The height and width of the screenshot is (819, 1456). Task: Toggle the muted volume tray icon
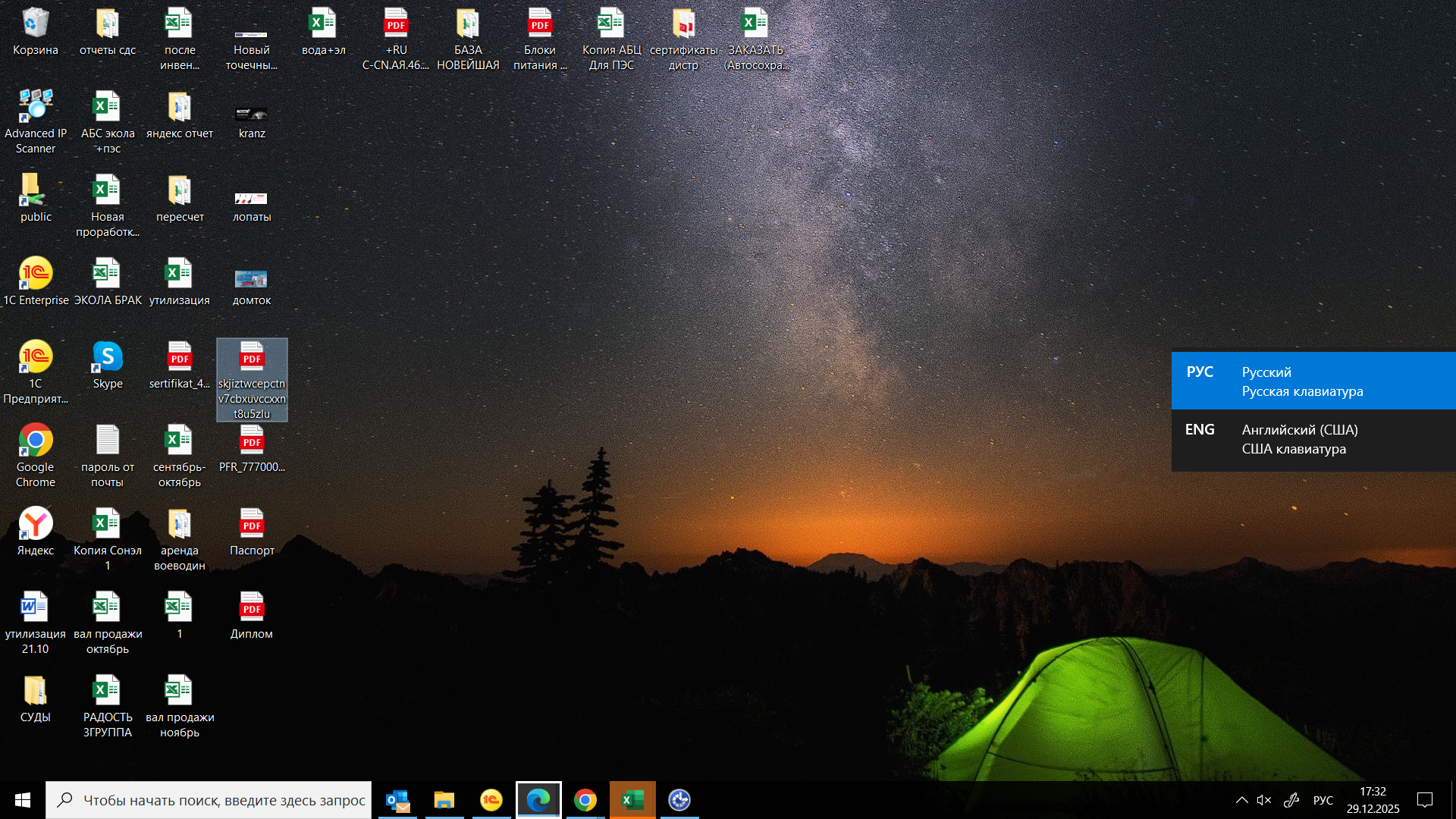(1263, 800)
